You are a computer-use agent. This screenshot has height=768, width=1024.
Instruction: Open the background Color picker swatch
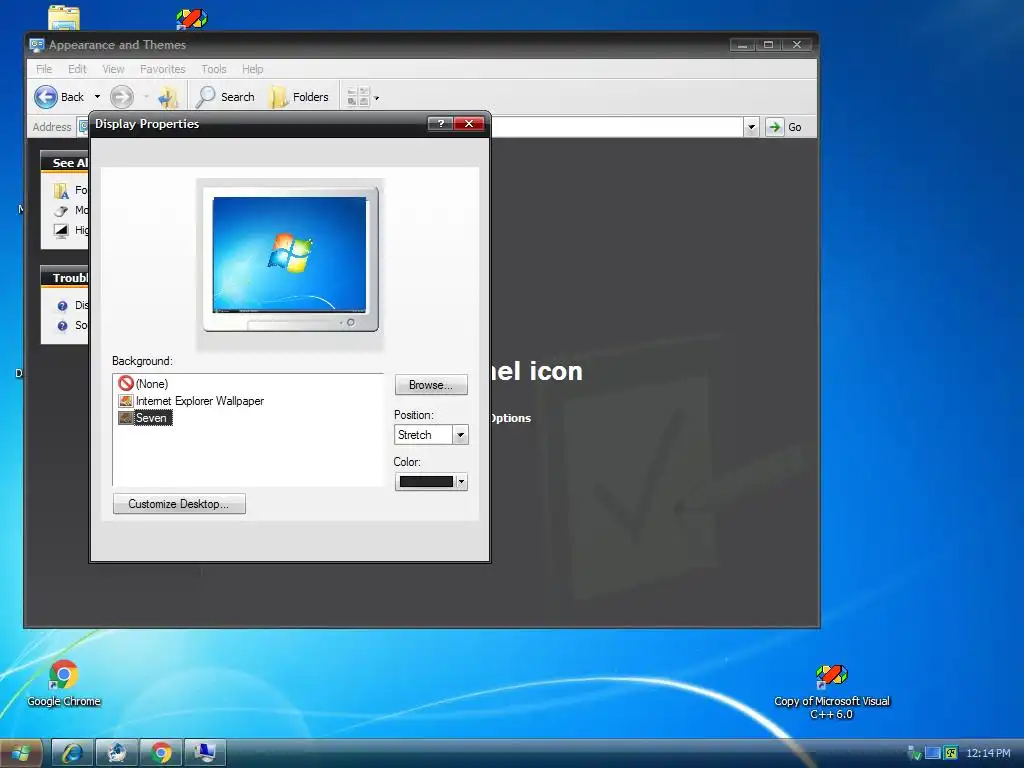[431, 482]
